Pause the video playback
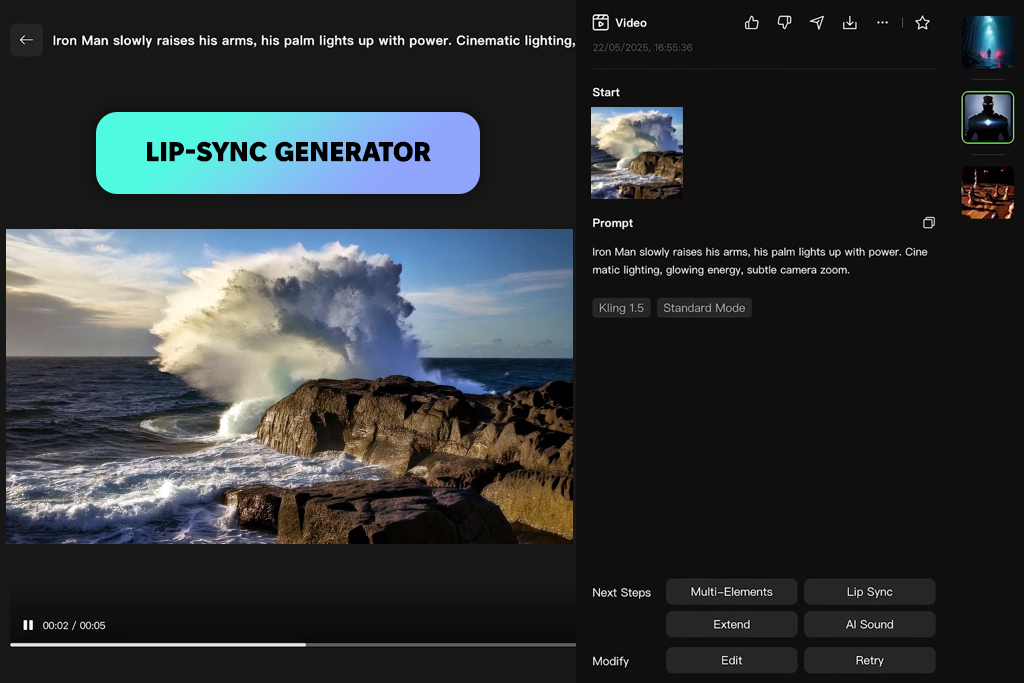 click(x=28, y=625)
